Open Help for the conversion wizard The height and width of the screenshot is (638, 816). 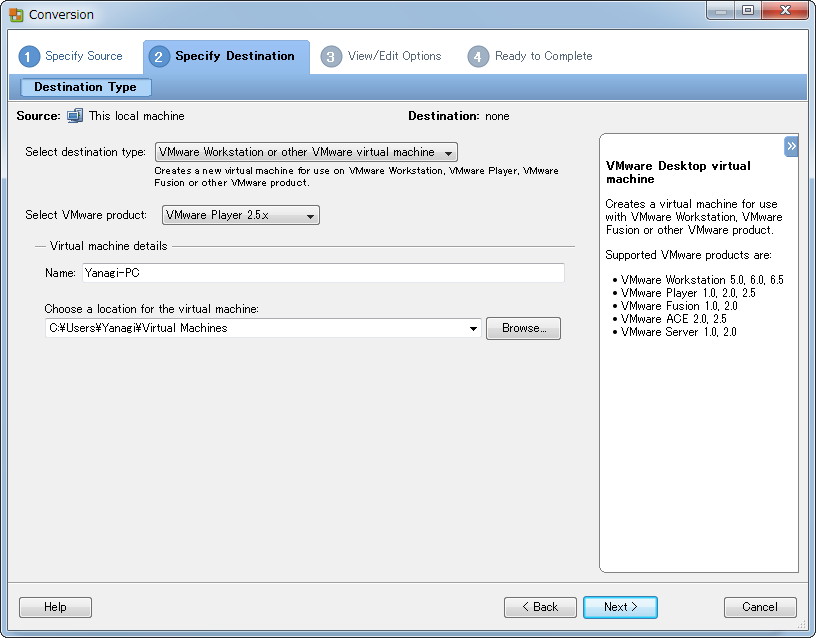tap(55, 607)
